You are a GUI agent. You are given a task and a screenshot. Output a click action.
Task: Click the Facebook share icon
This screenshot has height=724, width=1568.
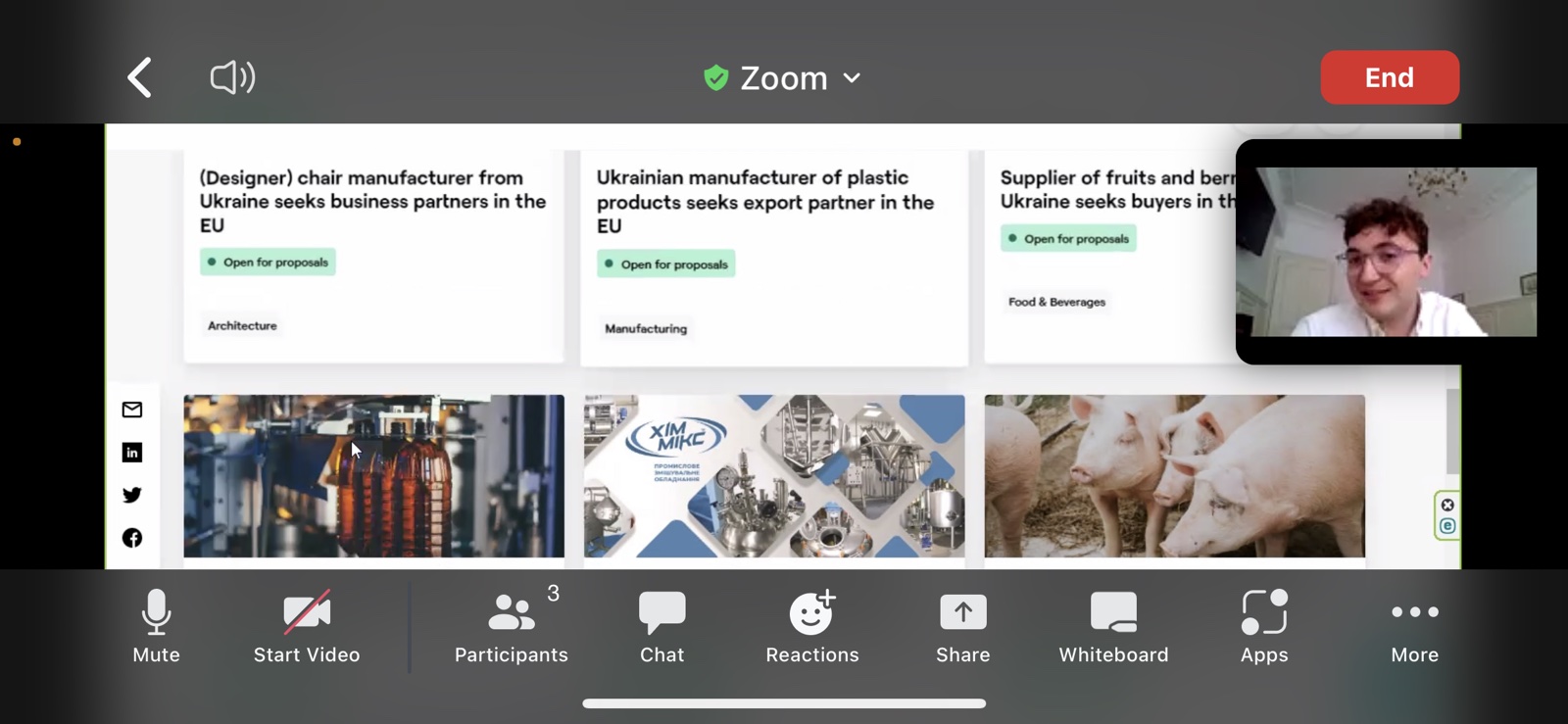132,538
